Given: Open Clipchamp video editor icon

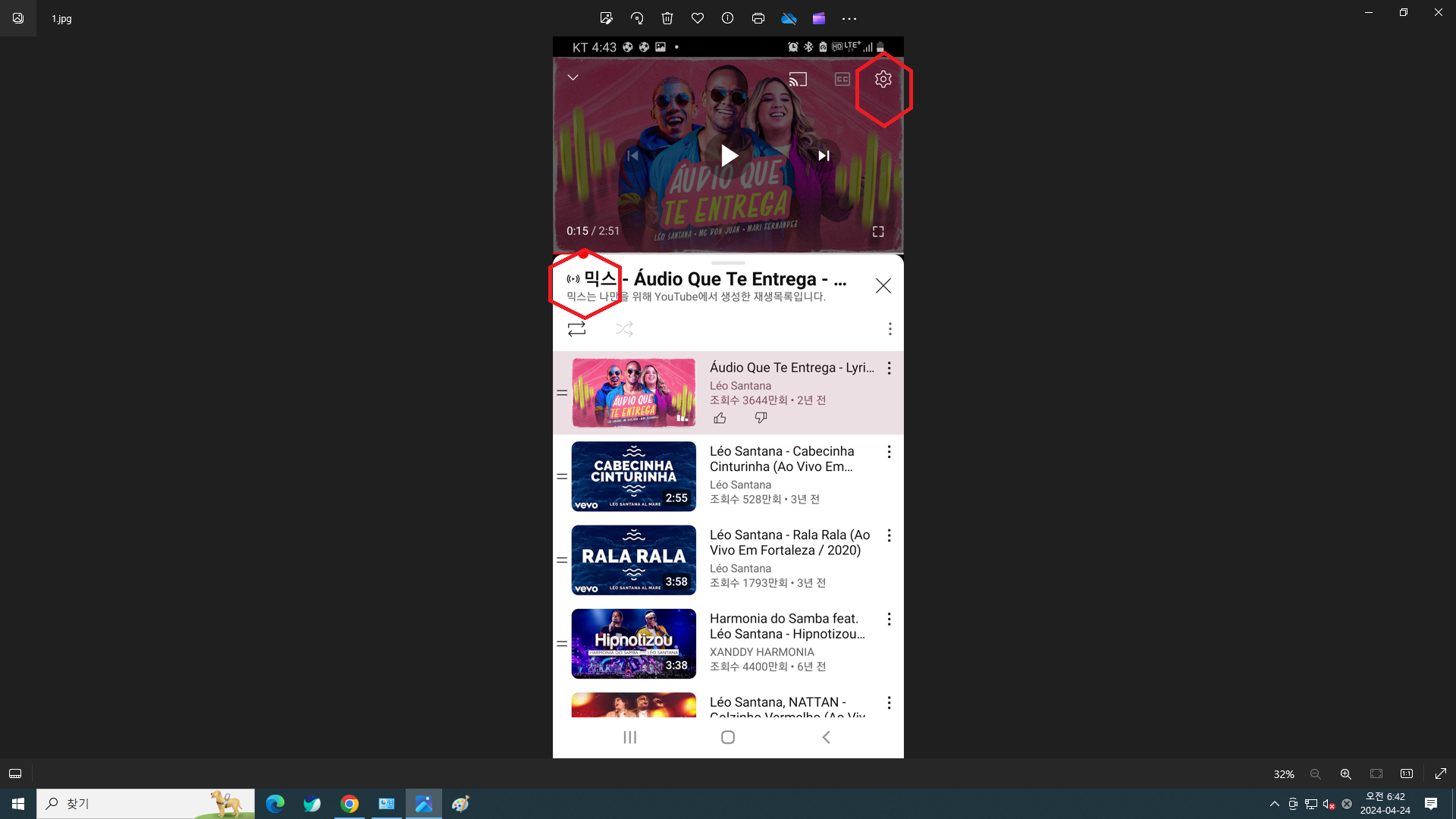Looking at the screenshot, I should (819, 18).
